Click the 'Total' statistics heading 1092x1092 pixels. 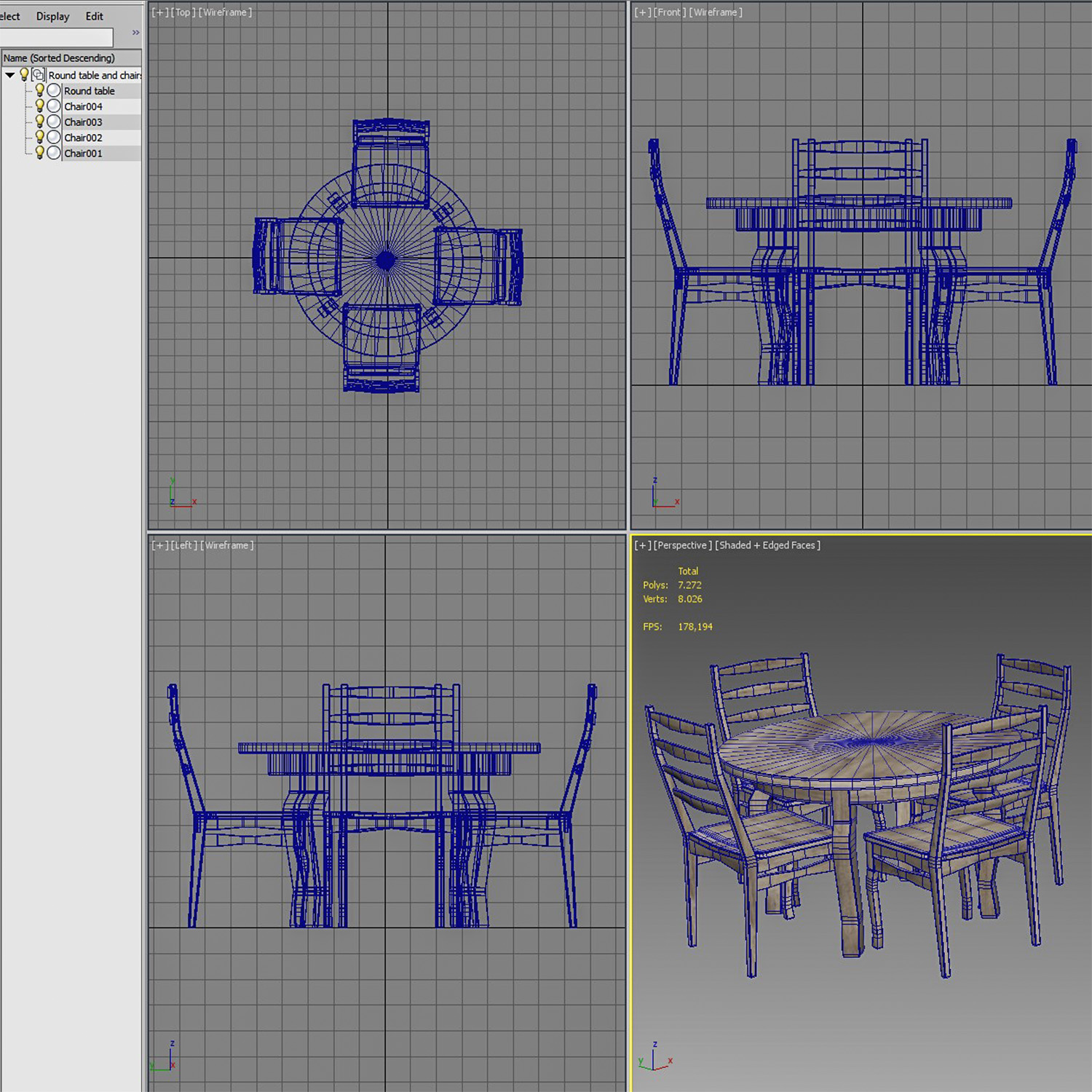(688, 571)
